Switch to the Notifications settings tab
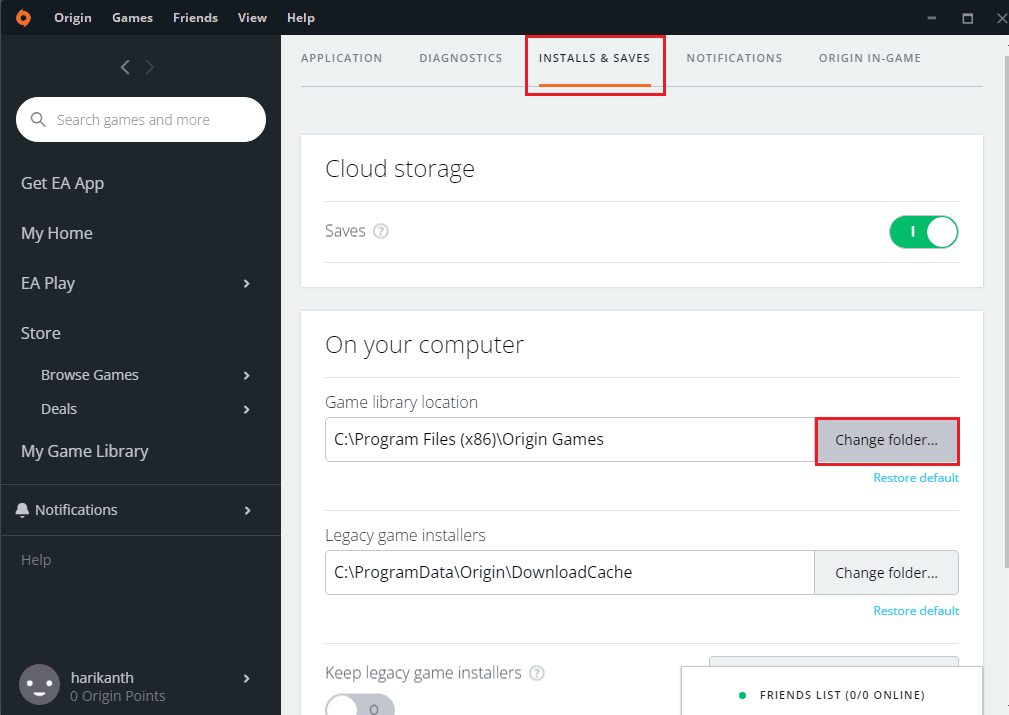This screenshot has height=715, width=1009. [x=734, y=58]
